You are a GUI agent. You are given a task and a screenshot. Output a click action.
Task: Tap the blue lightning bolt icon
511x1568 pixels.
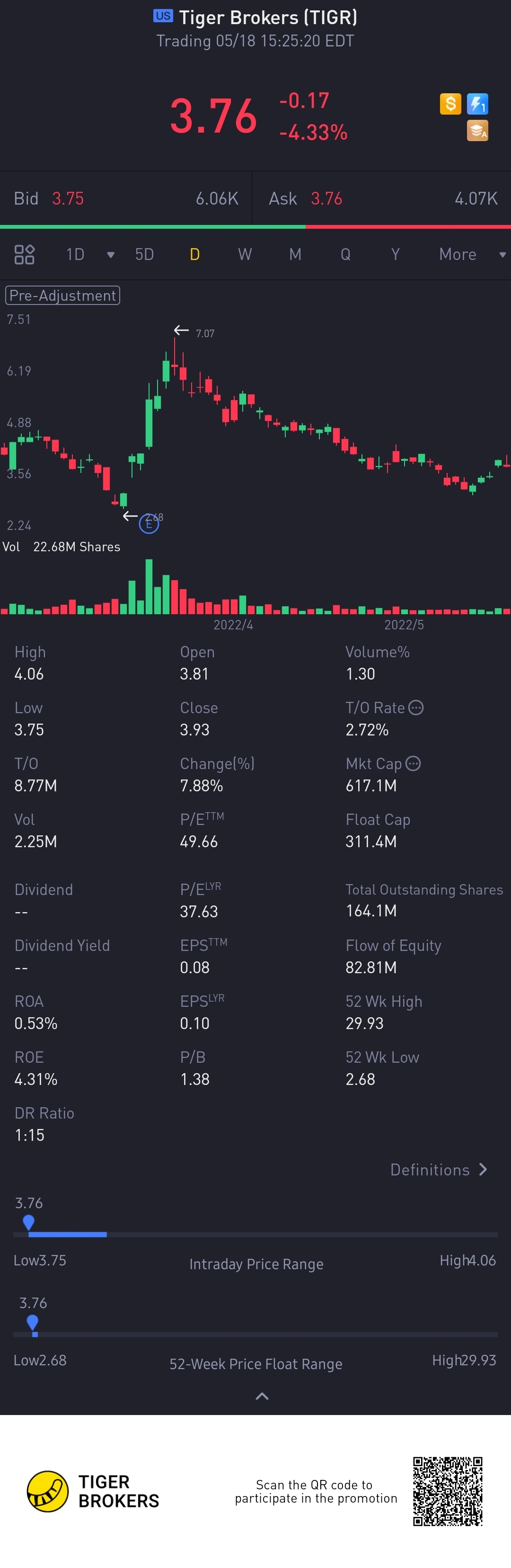point(477,104)
